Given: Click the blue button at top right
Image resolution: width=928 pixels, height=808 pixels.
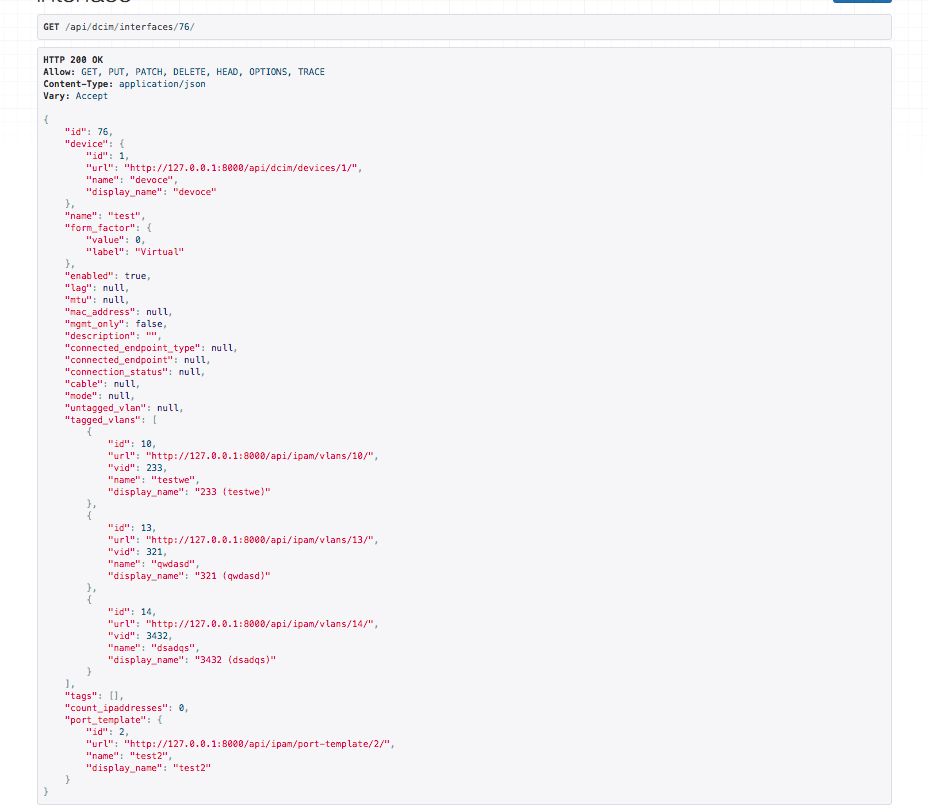Looking at the screenshot, I should click(x=861, y=2).
